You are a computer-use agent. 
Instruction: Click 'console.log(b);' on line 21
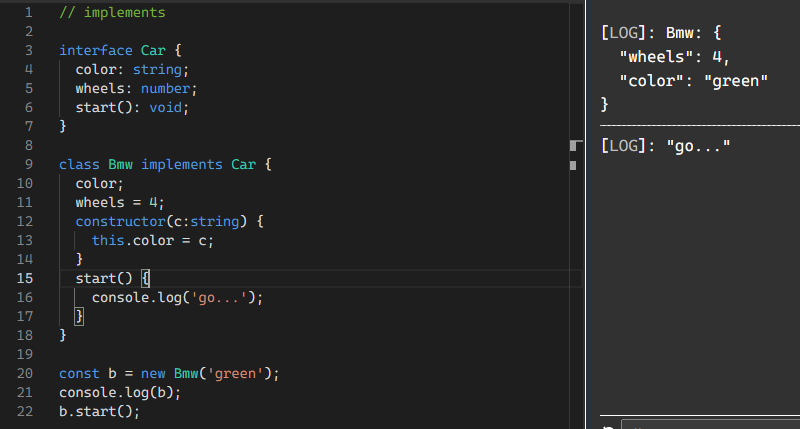pos(120,392)
